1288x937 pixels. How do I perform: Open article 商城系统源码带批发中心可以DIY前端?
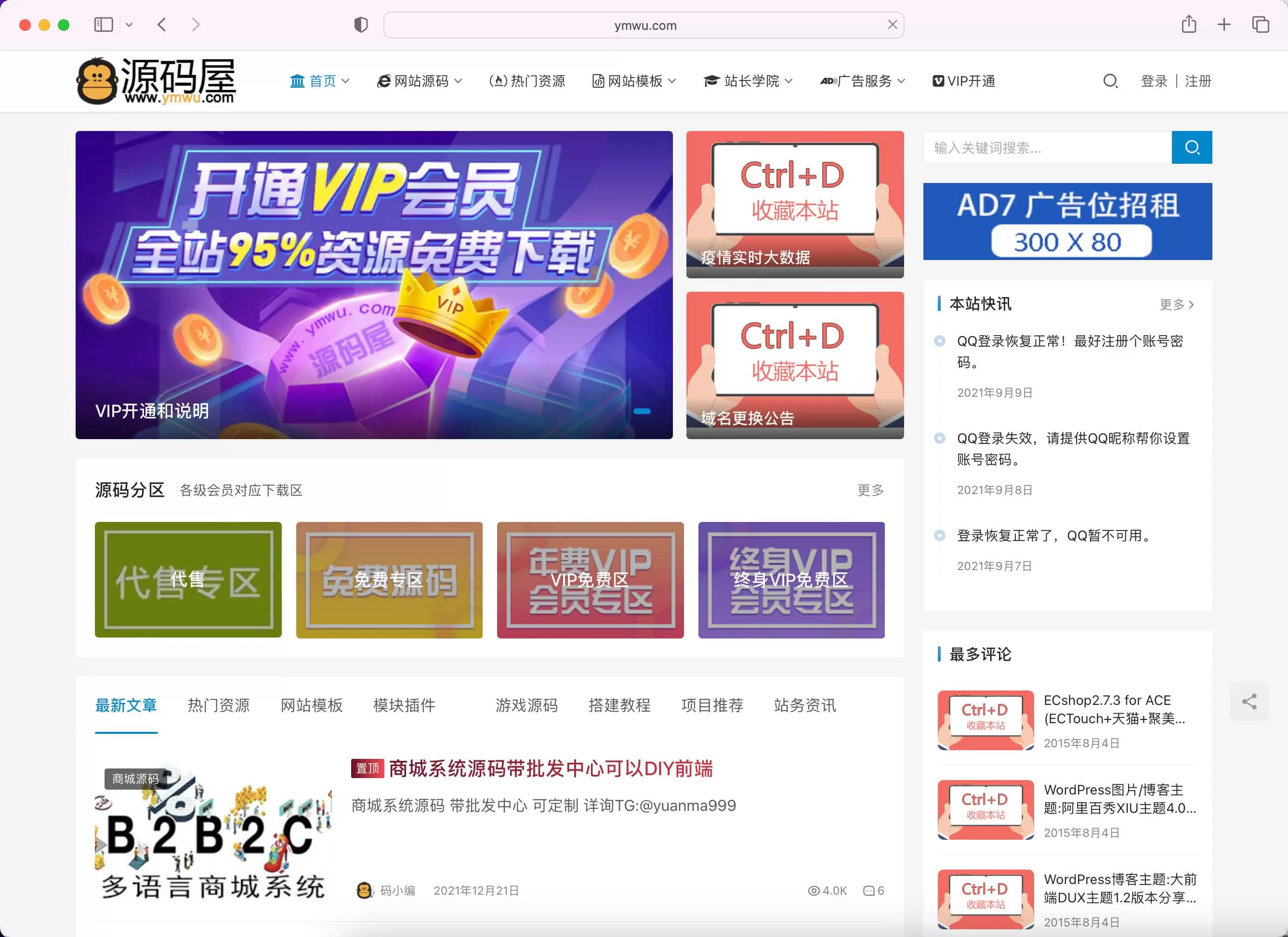pos(550,768)
